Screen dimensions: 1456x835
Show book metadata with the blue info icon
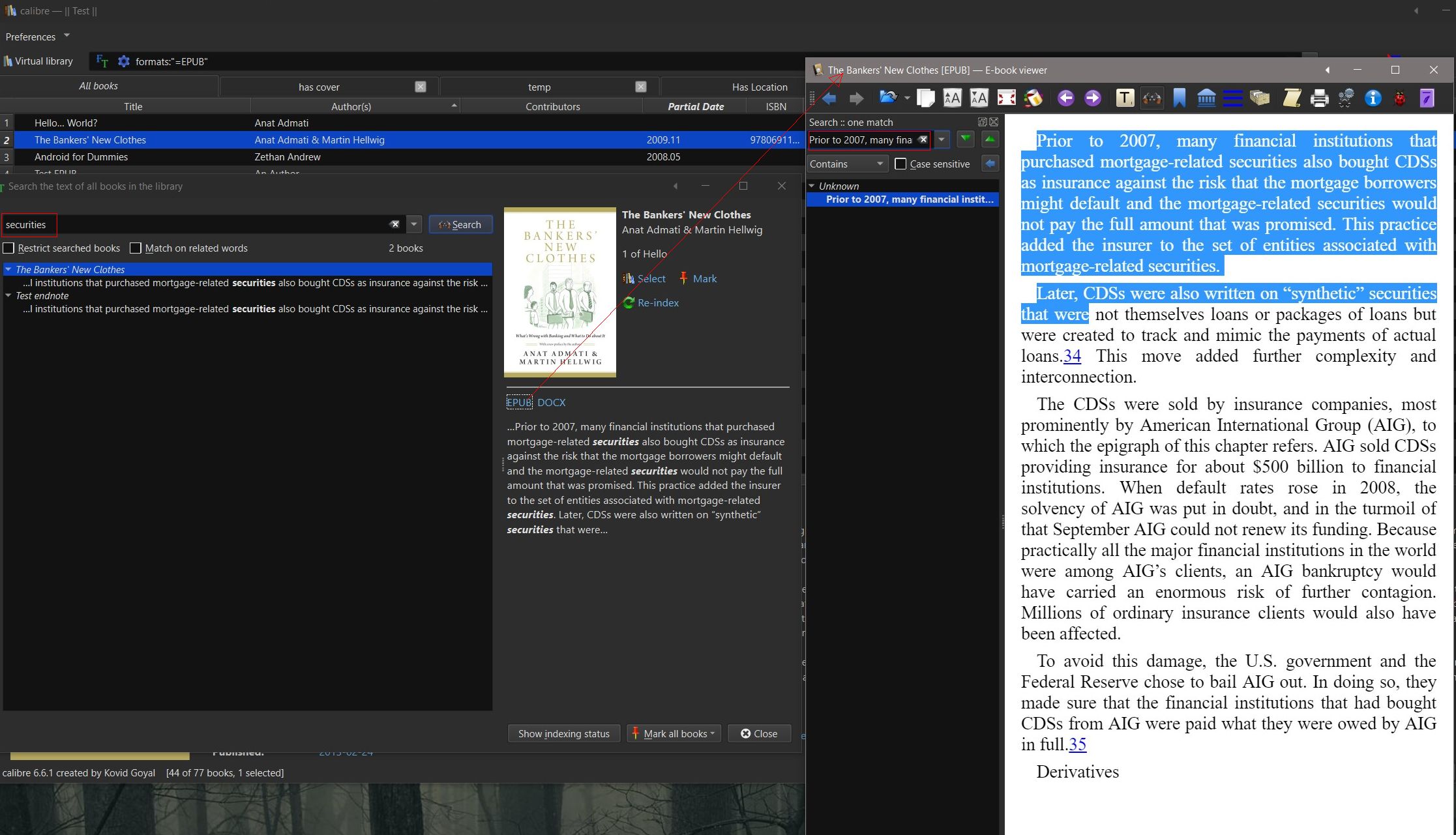coord(1373,98)
